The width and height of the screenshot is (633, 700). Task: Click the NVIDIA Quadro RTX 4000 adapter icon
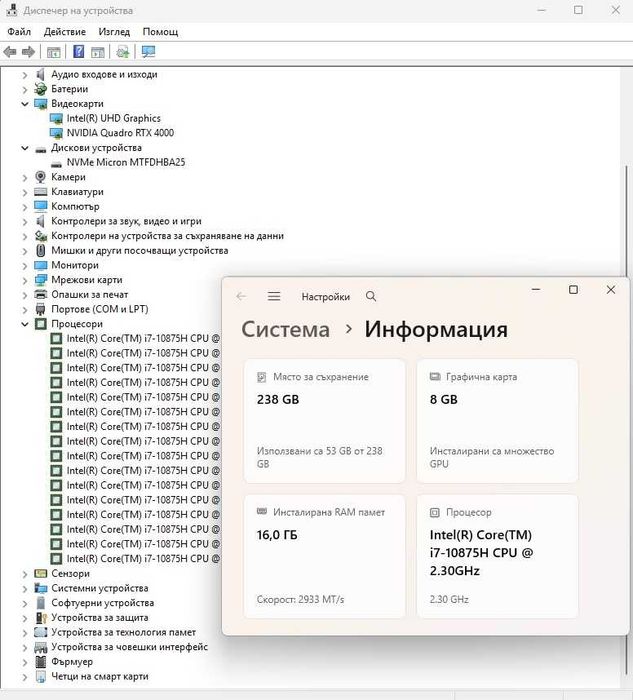point(56,133)
